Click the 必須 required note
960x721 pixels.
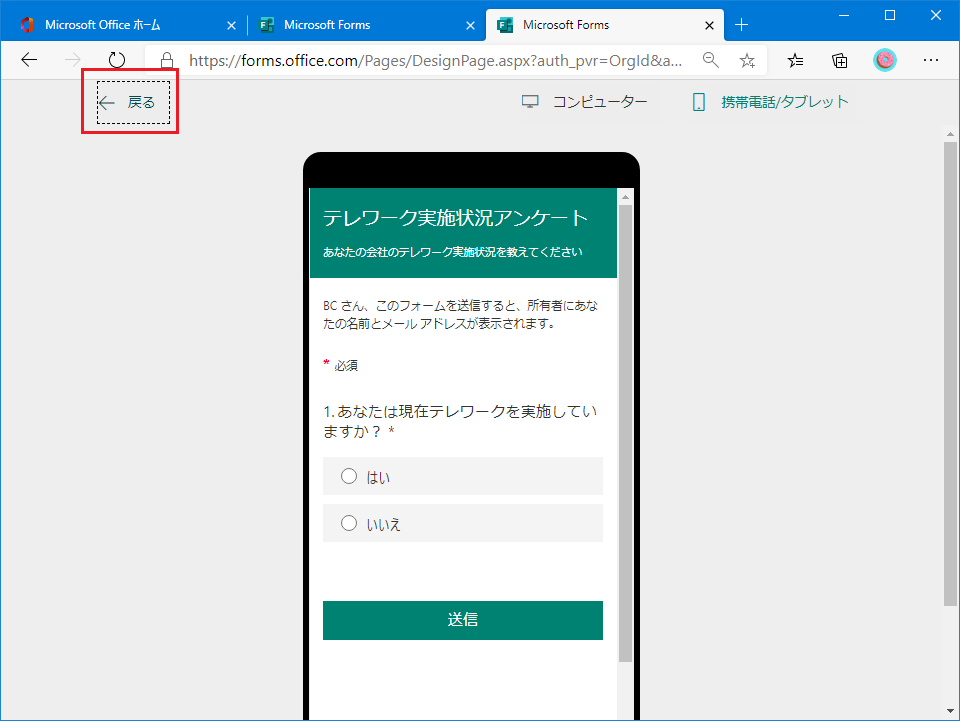point(340,365)
